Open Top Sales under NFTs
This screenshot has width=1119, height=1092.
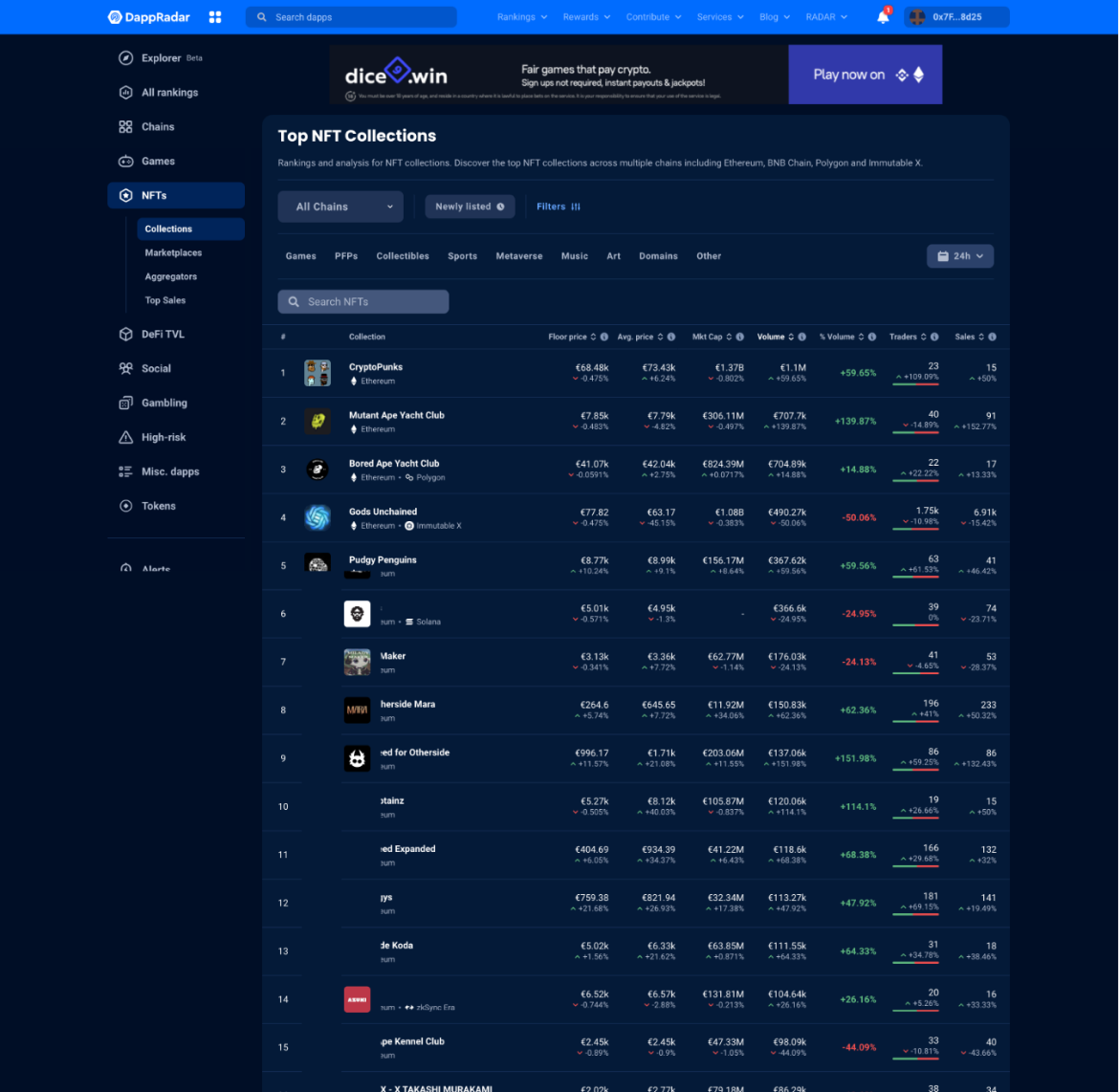point(165,300)
